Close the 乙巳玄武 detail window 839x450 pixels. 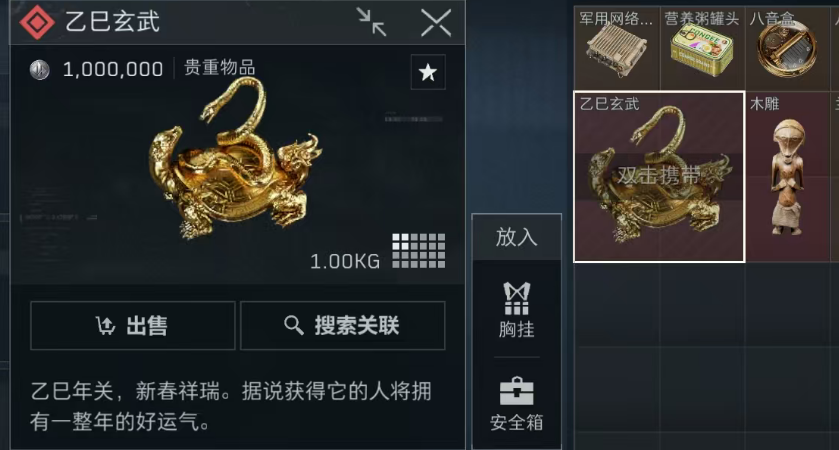[x=436, y=23]
